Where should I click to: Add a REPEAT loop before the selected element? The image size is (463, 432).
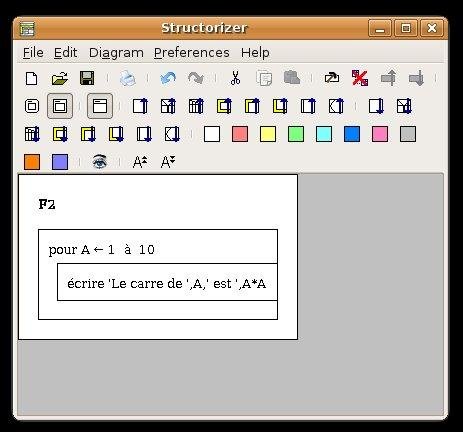click(x=280, y=106)
